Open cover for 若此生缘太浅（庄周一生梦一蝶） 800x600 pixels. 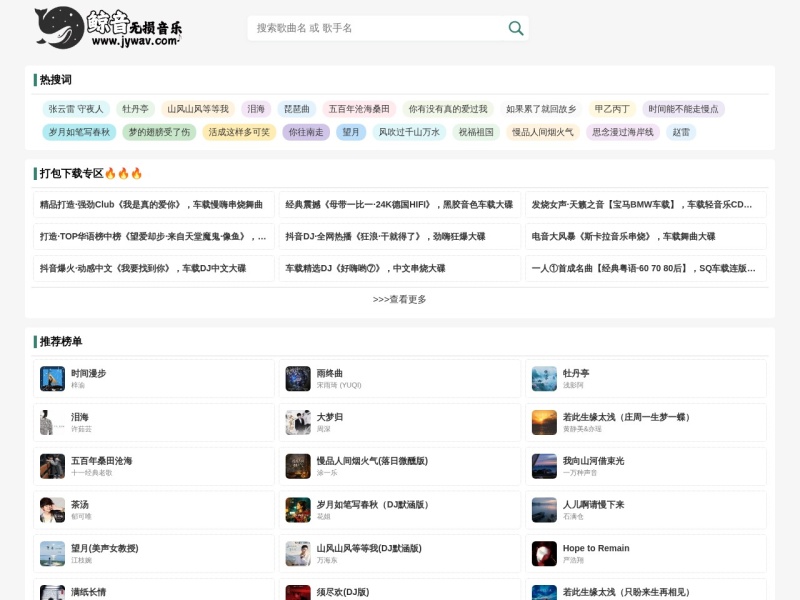[544, 422]
